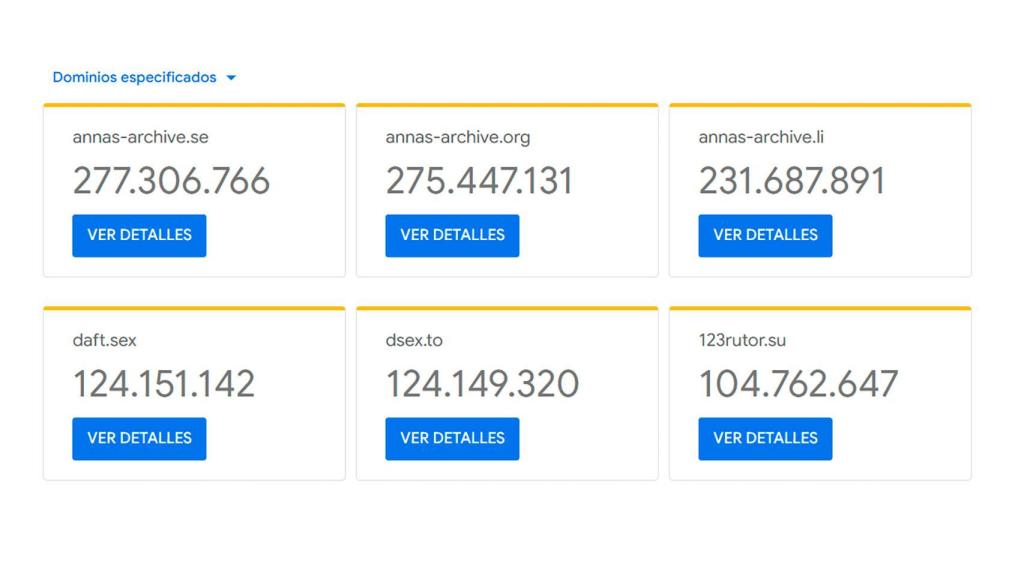Click VER DETALLES for dsex.to
The height and width of the screenshot is (576, 1024).
452,438
